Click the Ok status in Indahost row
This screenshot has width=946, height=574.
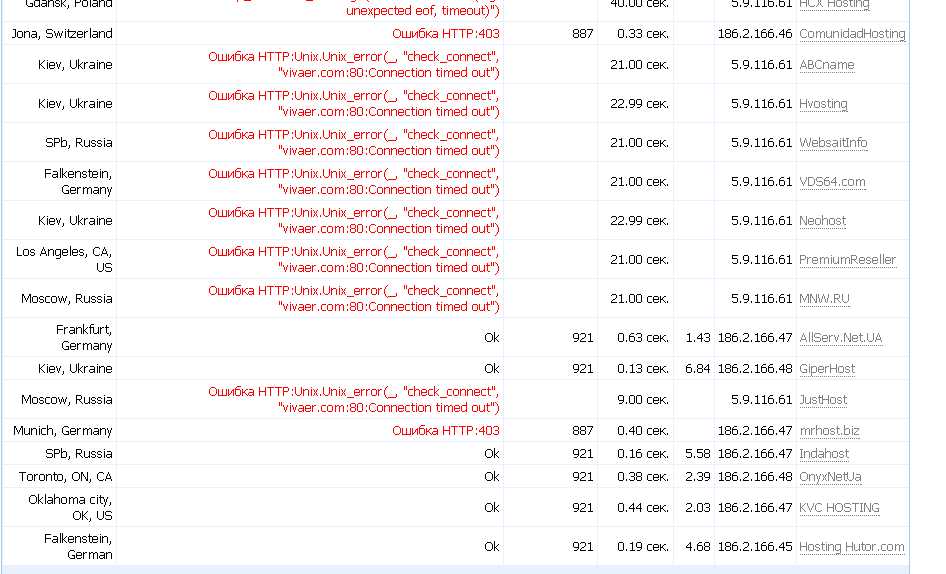click(x=492, y=454)
